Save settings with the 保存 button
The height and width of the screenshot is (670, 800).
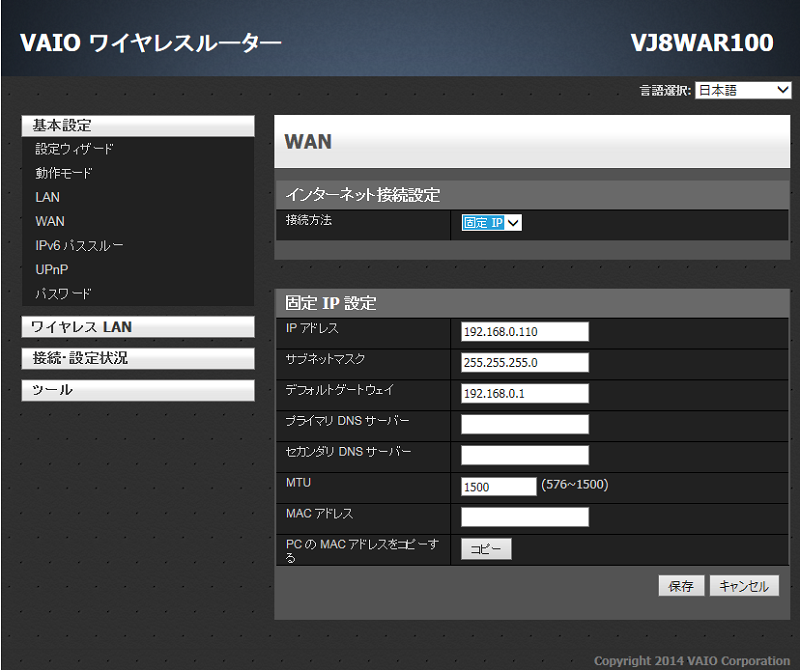pyautogui.click(x=681, y=586)
